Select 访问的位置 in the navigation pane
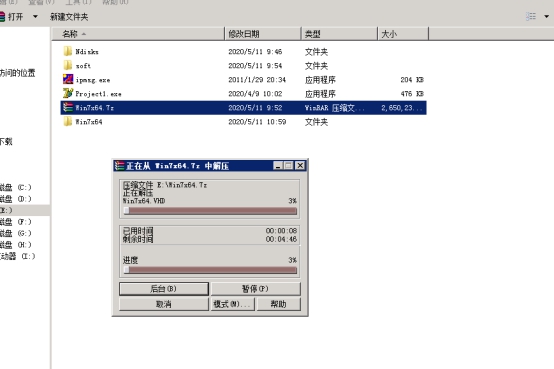Screen dimensions: 554x369 coord(18,73)
